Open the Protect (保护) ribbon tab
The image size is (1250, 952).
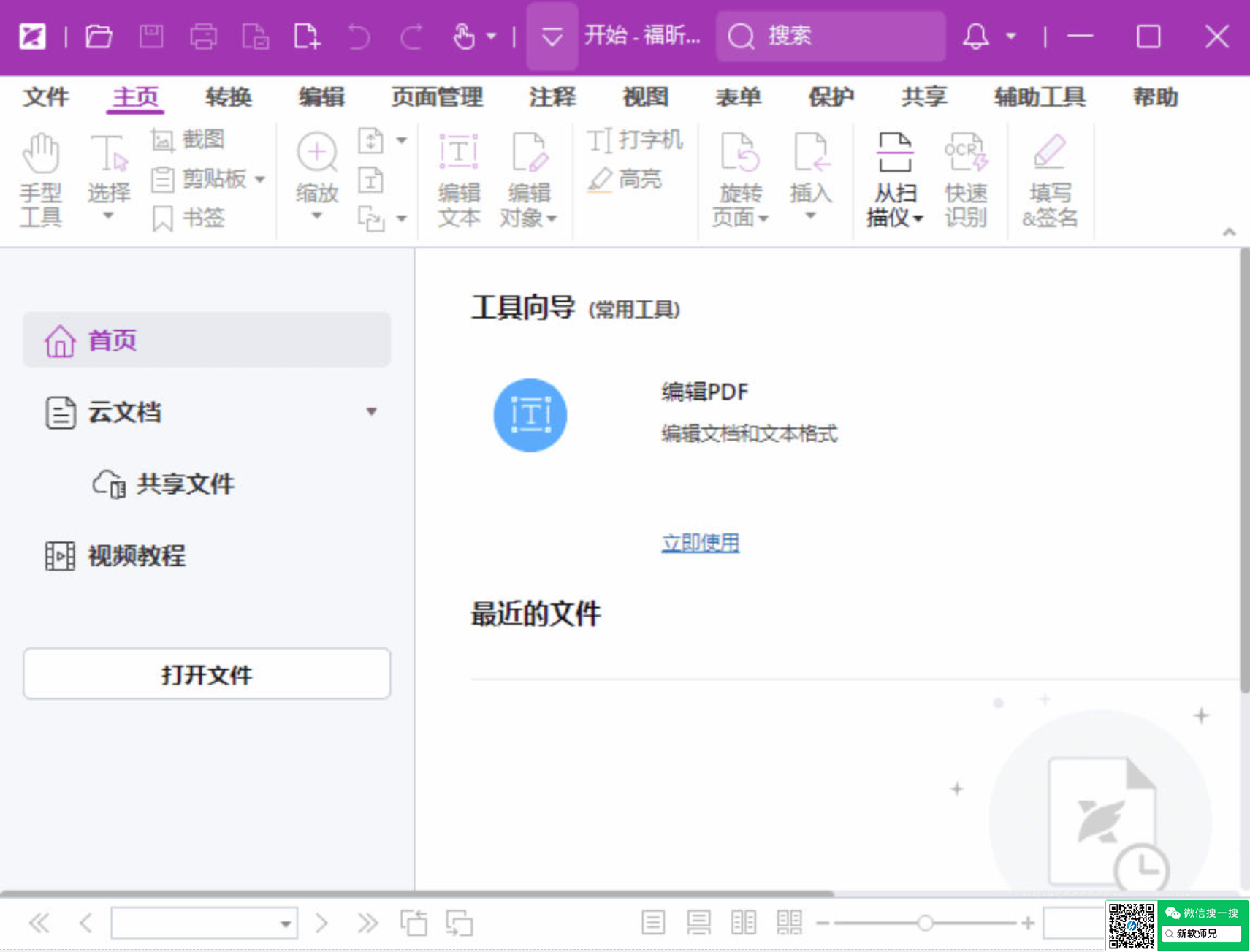click(831, 97)
